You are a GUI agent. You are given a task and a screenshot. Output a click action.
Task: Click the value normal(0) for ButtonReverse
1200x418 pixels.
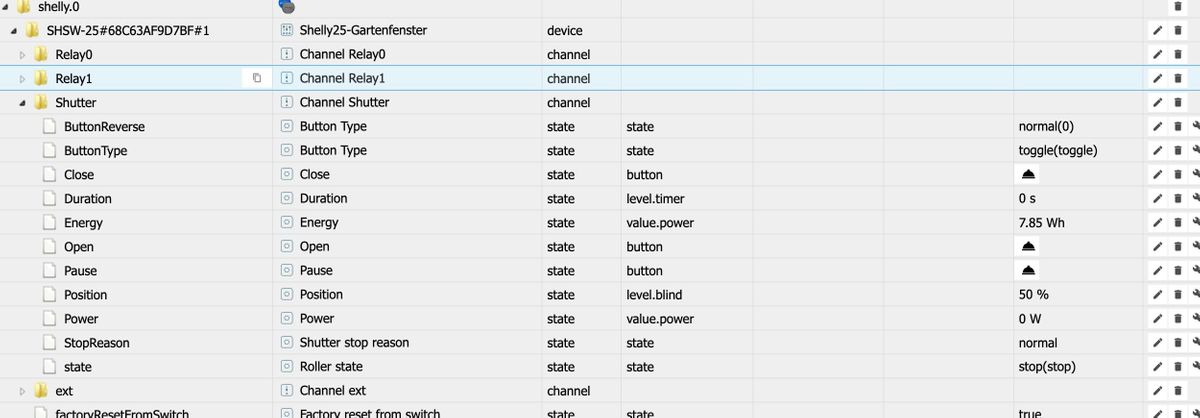[1046, 126]
